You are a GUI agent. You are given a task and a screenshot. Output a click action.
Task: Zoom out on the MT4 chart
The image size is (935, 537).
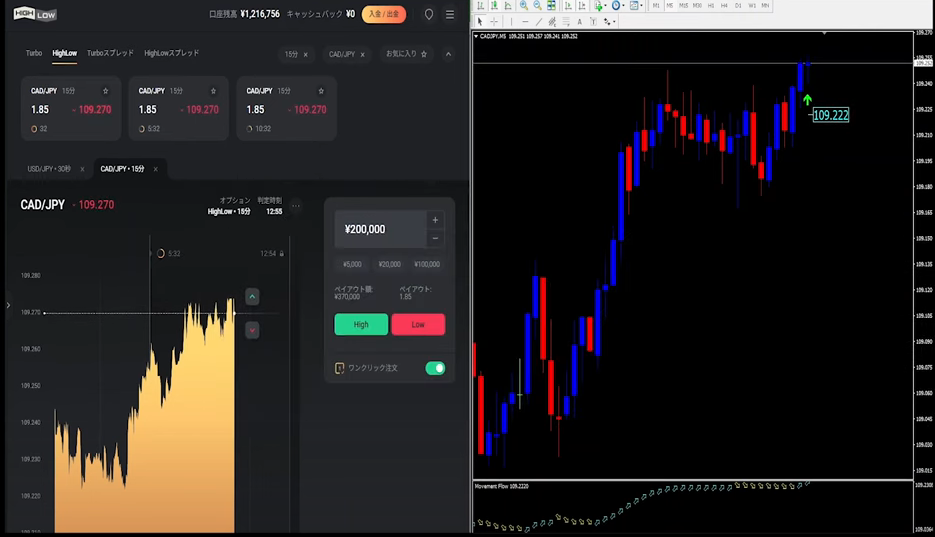[537, 5]
